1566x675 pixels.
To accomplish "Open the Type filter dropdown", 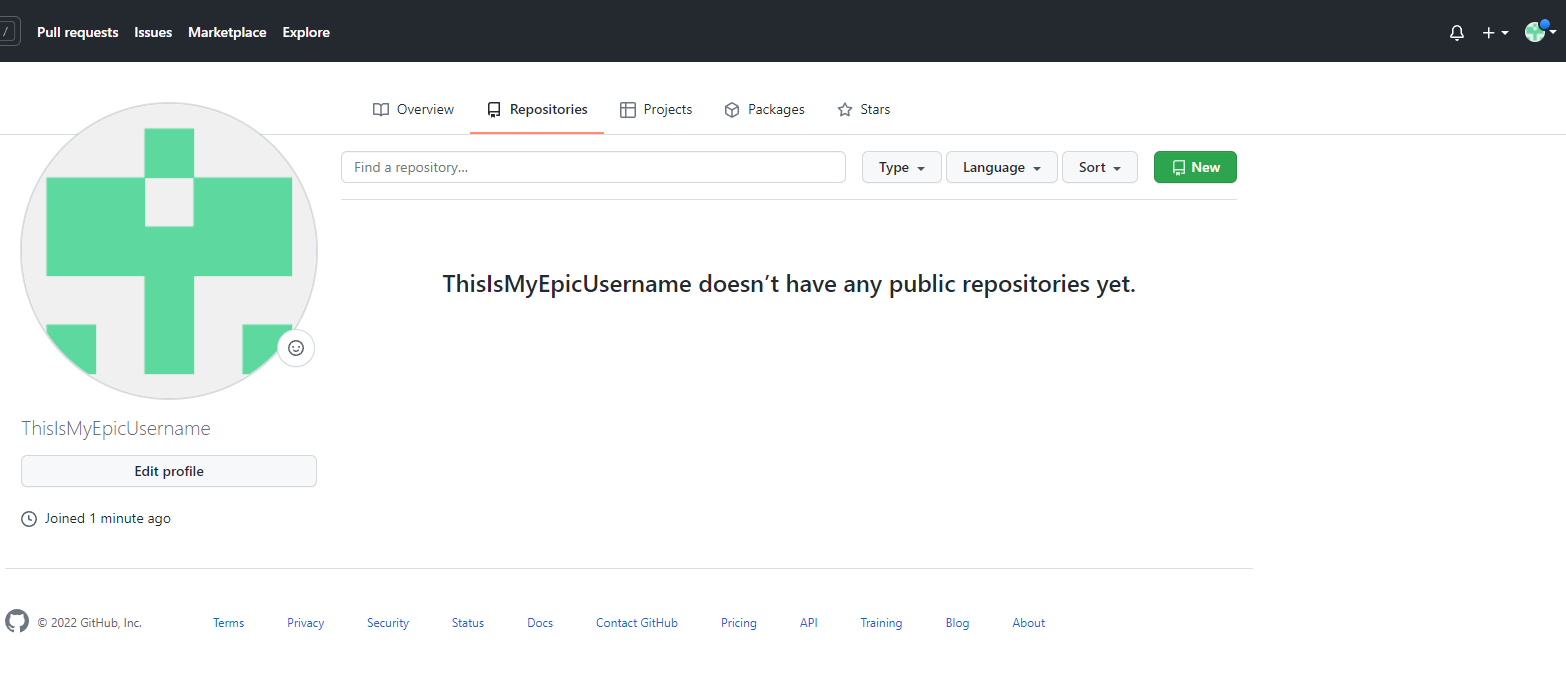I will click(900, 167).
